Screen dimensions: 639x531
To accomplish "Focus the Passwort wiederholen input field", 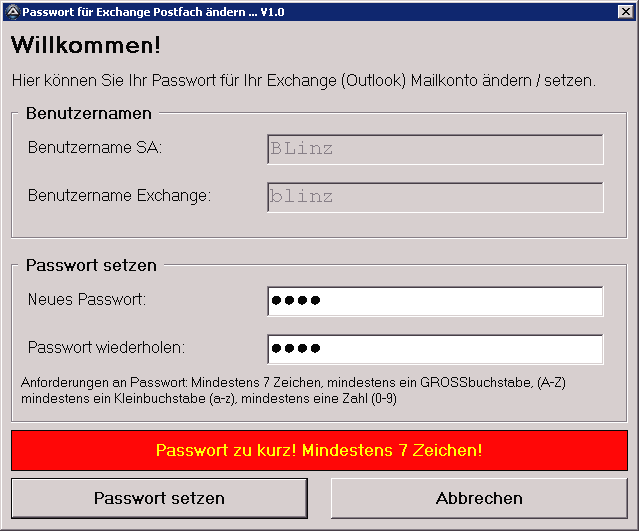I will click(435, 349).
